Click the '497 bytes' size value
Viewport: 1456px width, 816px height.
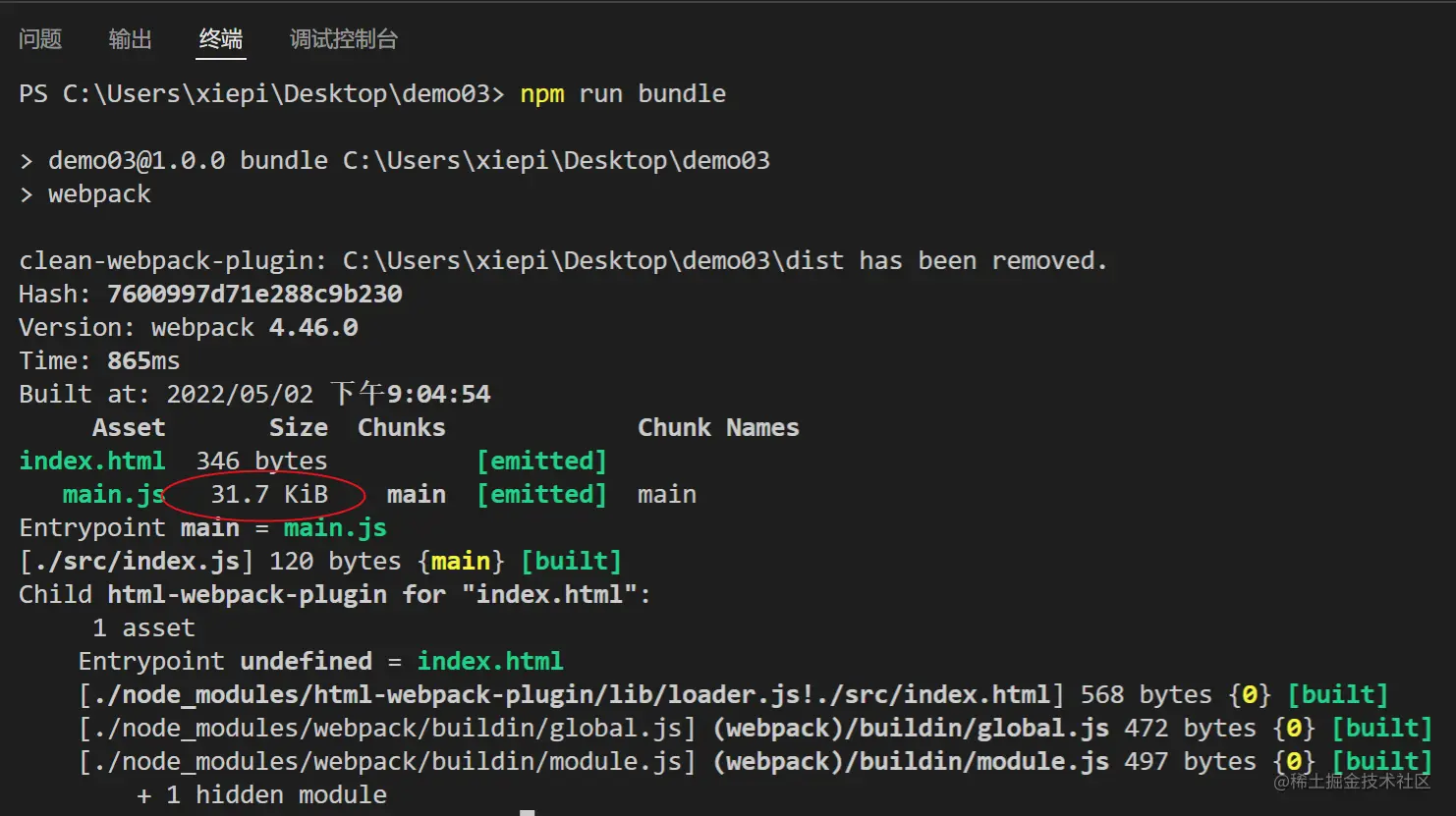tap(1191, 762)
